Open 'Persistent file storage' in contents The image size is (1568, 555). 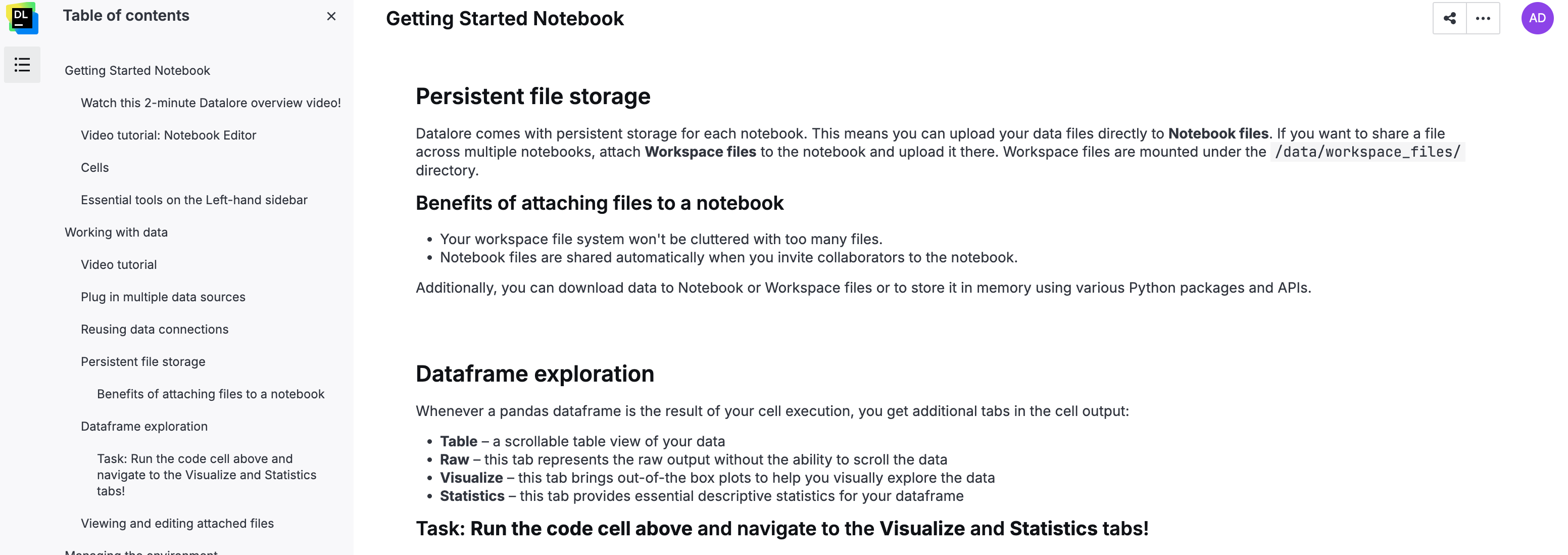point(142,361)
